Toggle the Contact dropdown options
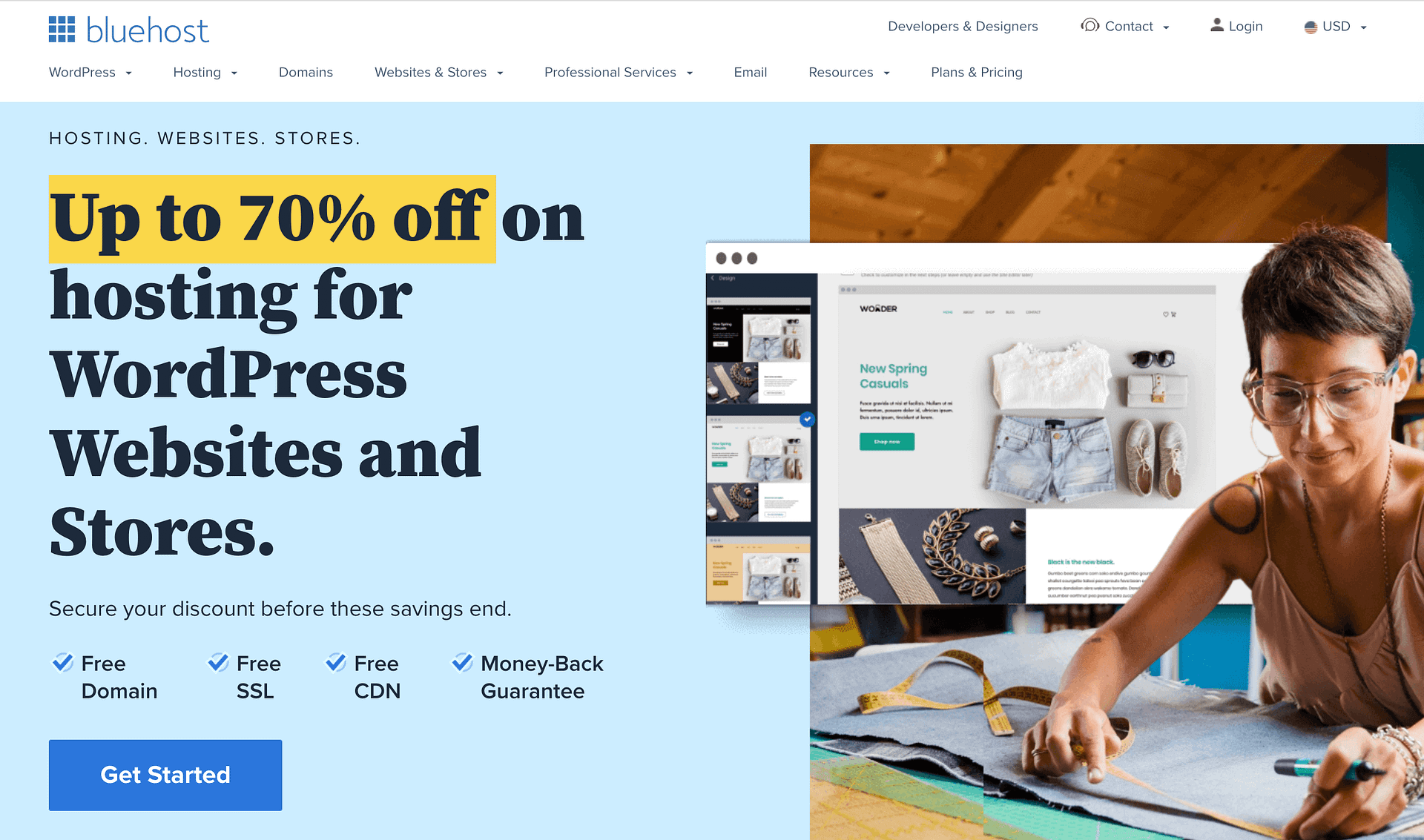Image resolution: width=1424 pixels, height=840 pixels. [x=1127, y=27]
